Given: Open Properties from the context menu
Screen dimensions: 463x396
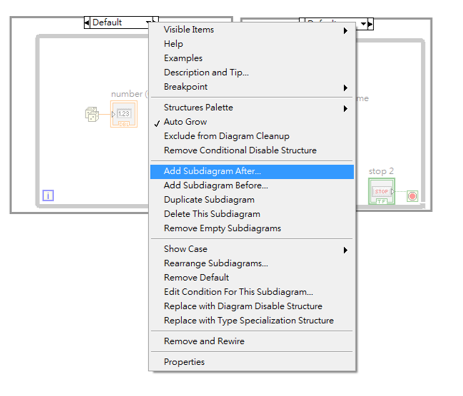Looking at the screenshot, I should pyautogui.click(x=252, y=362).
